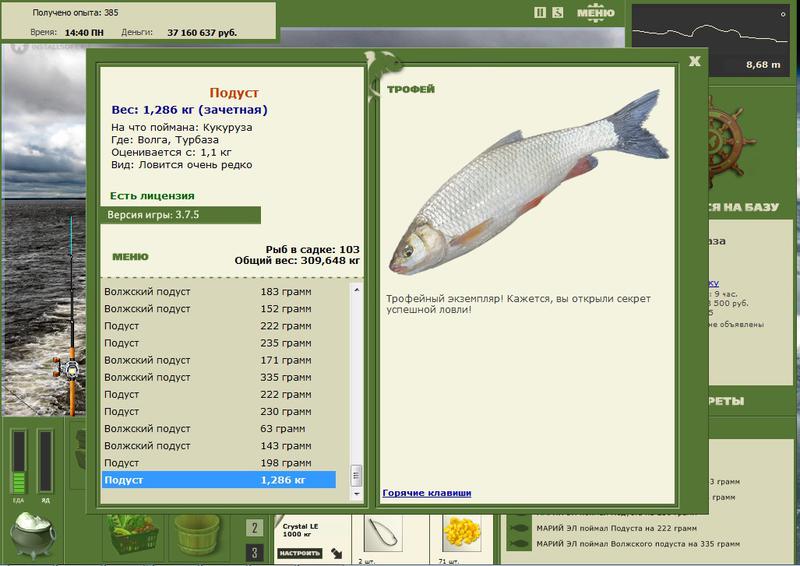The width and height of the screenshot is (800, 566).
Task: Open the food basket with vegetables
Action: pos(133,536)
